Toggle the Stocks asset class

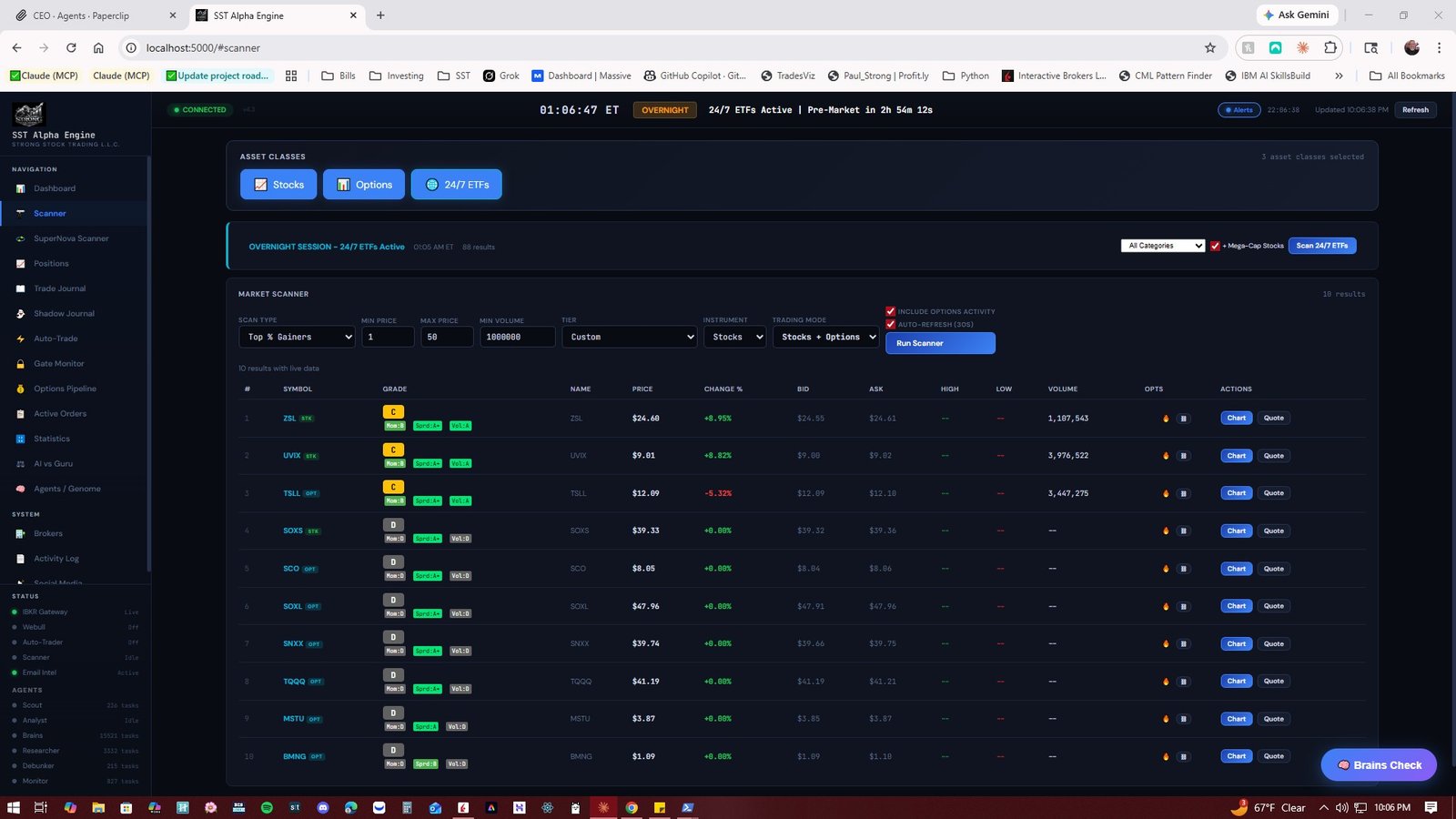(x=278, y=185)
